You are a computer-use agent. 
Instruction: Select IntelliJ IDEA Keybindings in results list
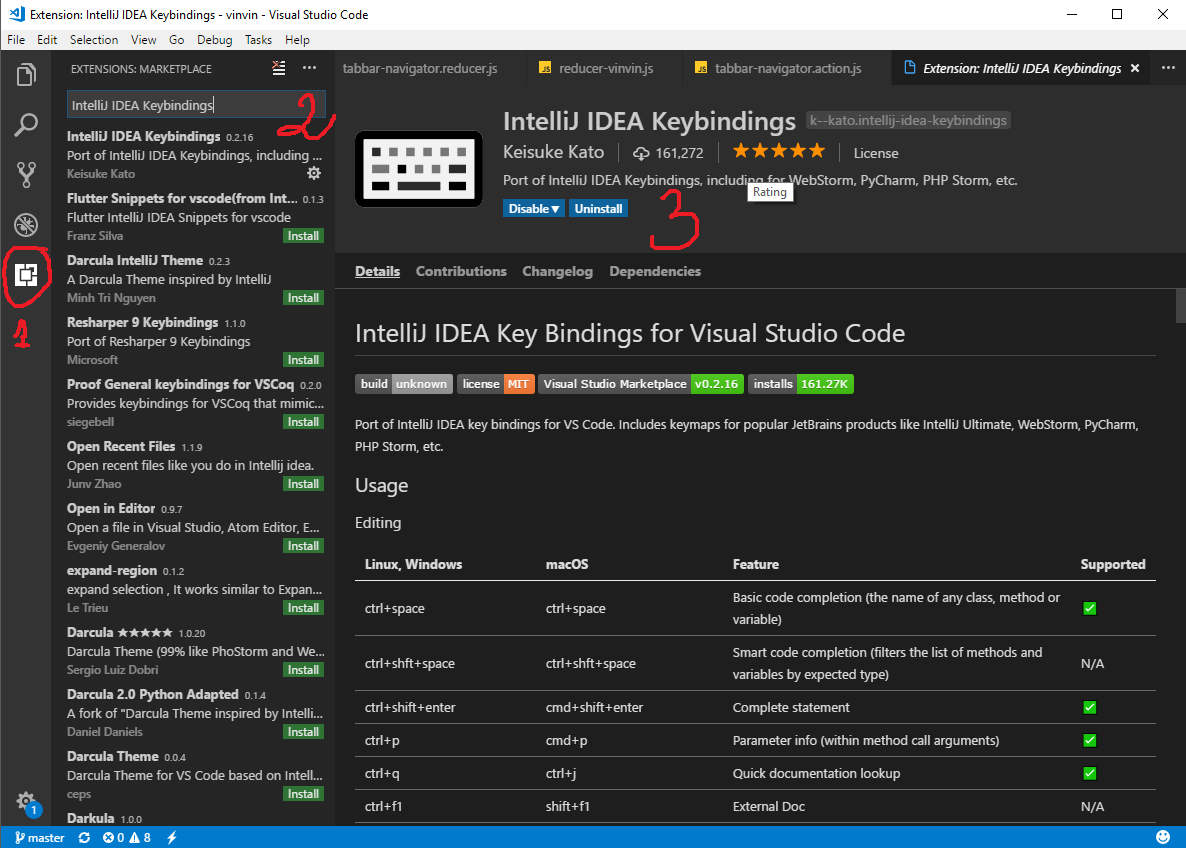pyautogui.click(x=195, y=154)
